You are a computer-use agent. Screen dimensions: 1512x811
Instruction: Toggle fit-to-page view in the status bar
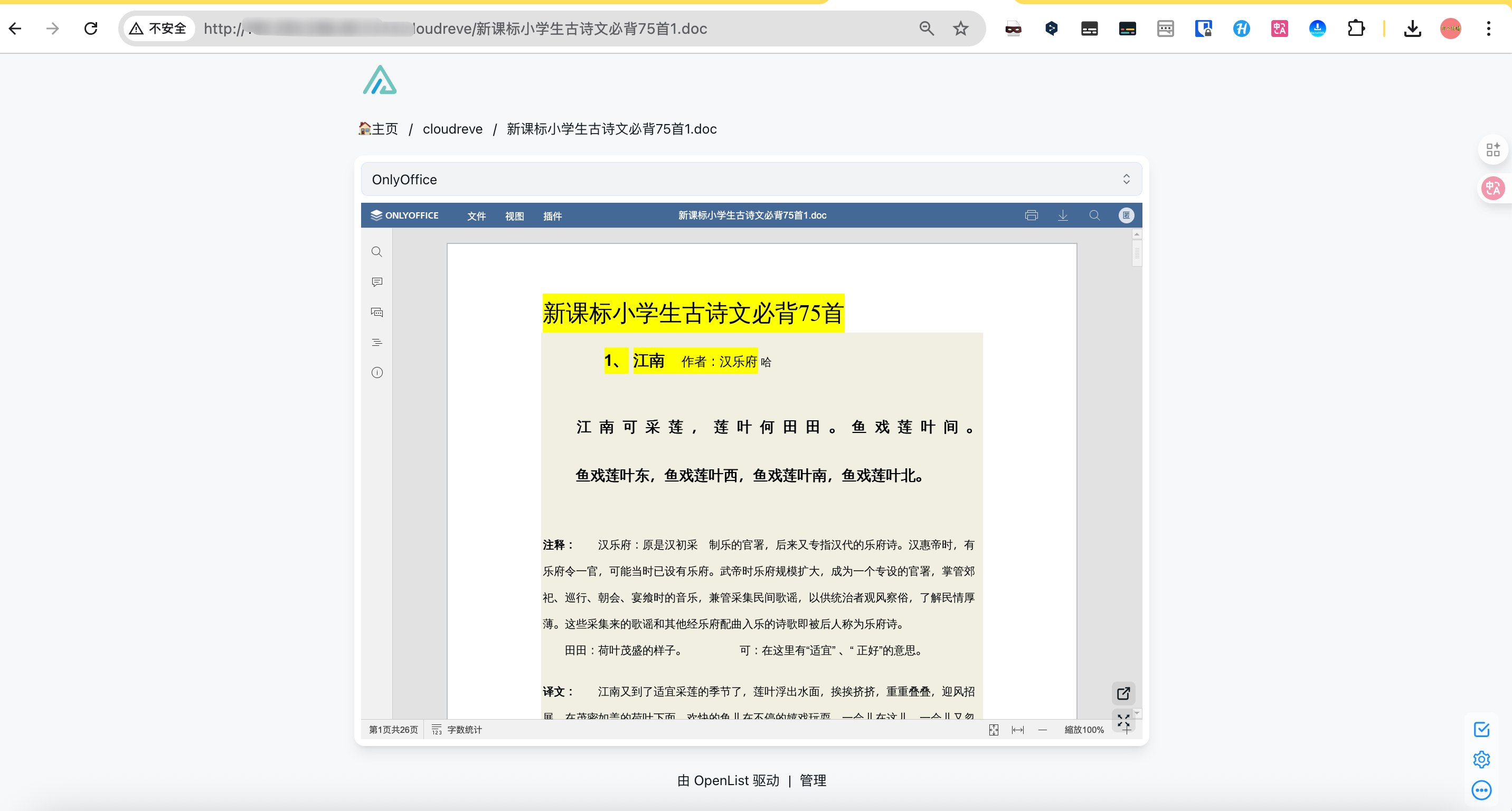pos(994,730)
